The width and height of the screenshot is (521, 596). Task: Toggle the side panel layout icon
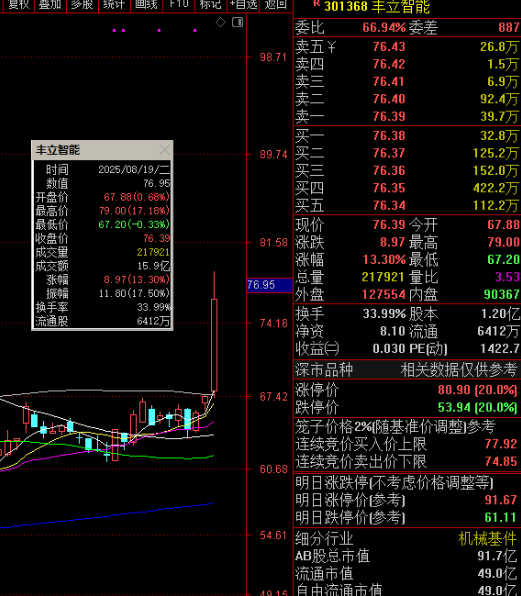[x=238, y=22]
